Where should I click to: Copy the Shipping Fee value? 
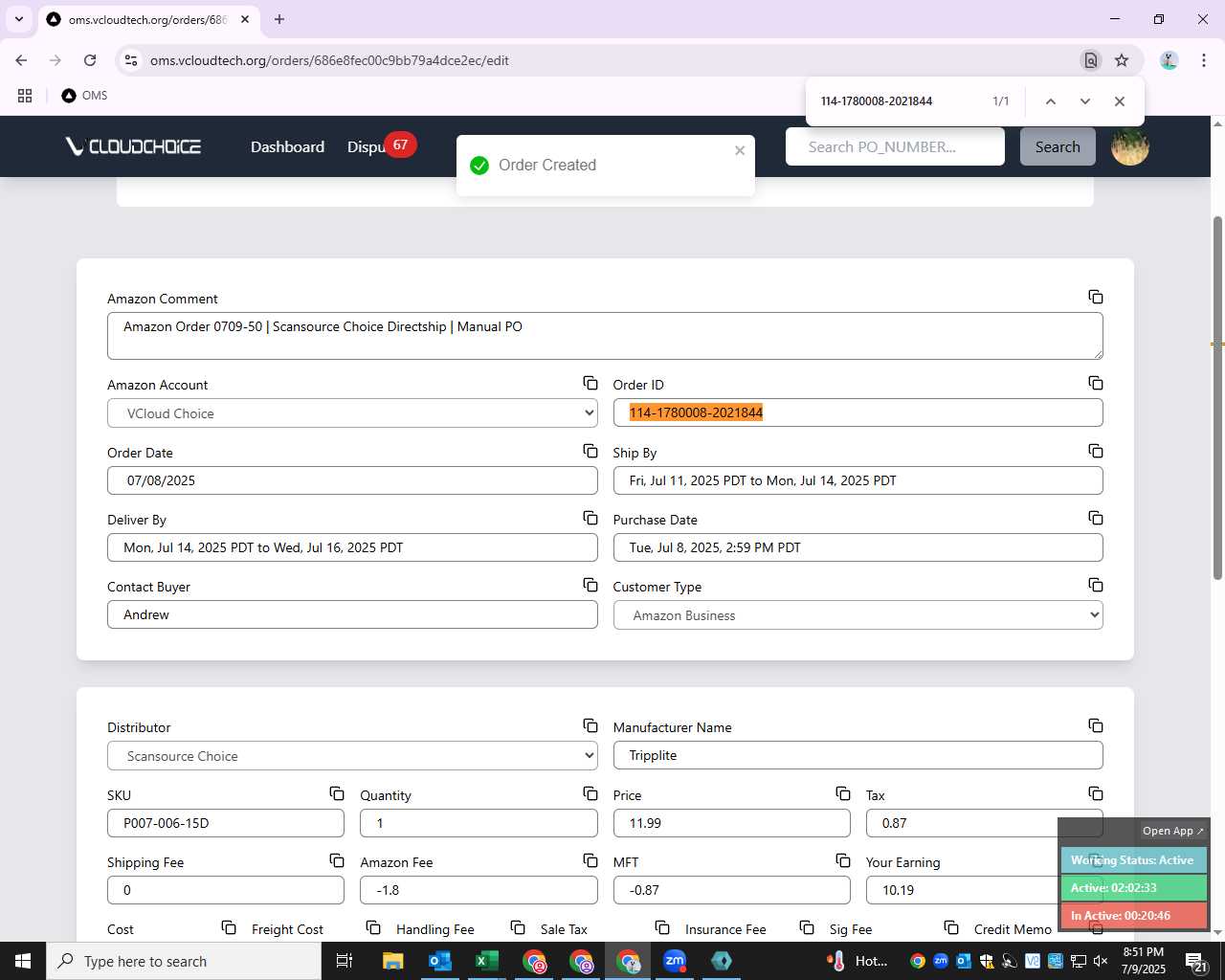(x=337, y=860)
